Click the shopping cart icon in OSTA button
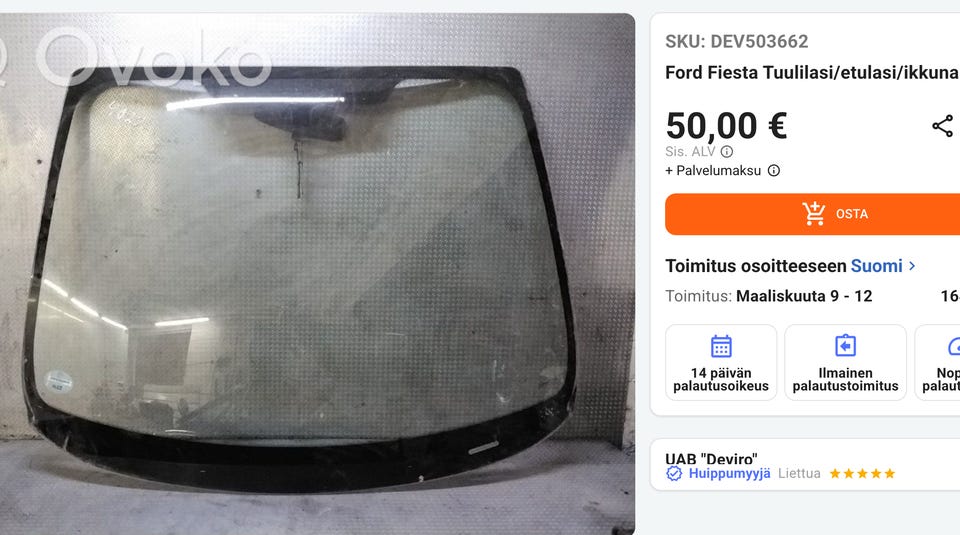Viewport: 960px width, 535px height. [814, 214]
